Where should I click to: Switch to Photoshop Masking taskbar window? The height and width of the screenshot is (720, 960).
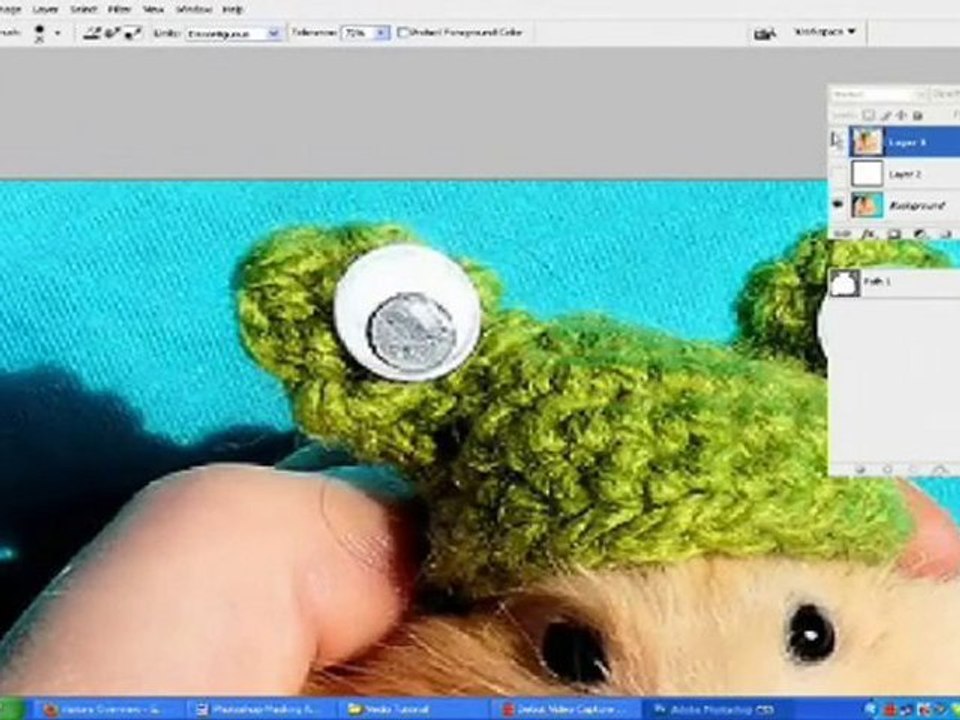[262, 710]
